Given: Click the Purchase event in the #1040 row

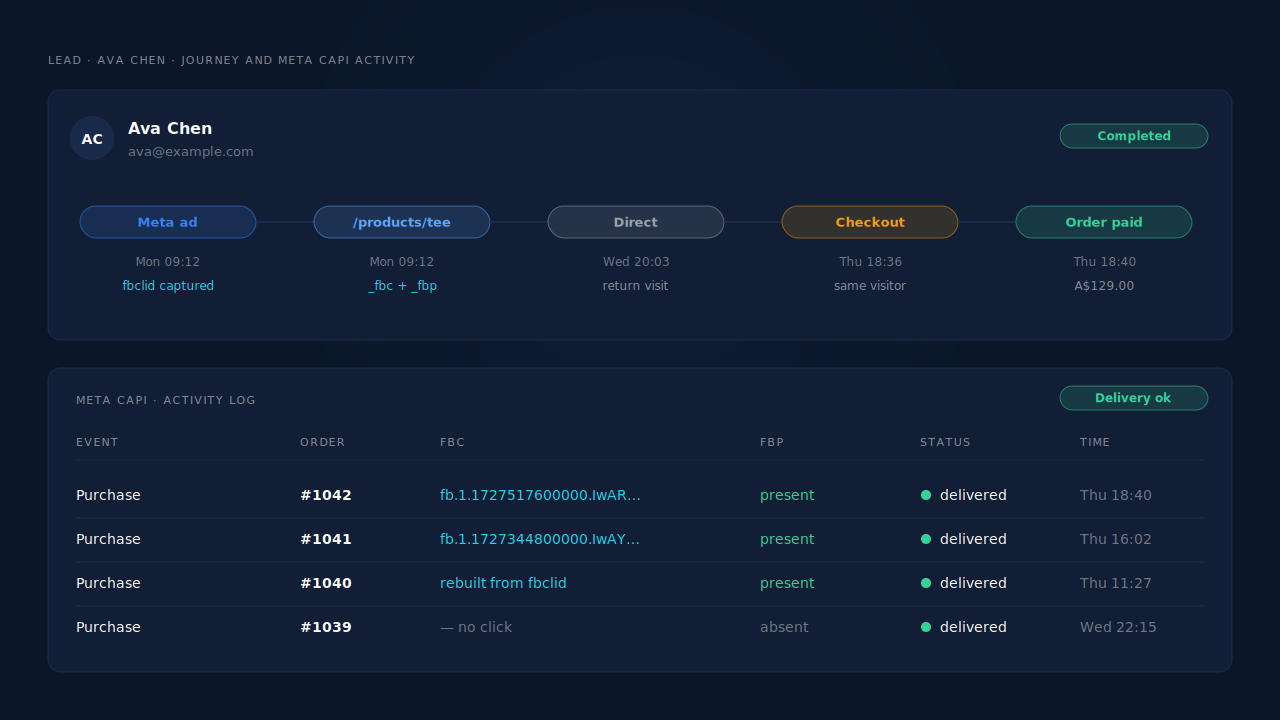Looking at the screenshot, I should (108, 583).
